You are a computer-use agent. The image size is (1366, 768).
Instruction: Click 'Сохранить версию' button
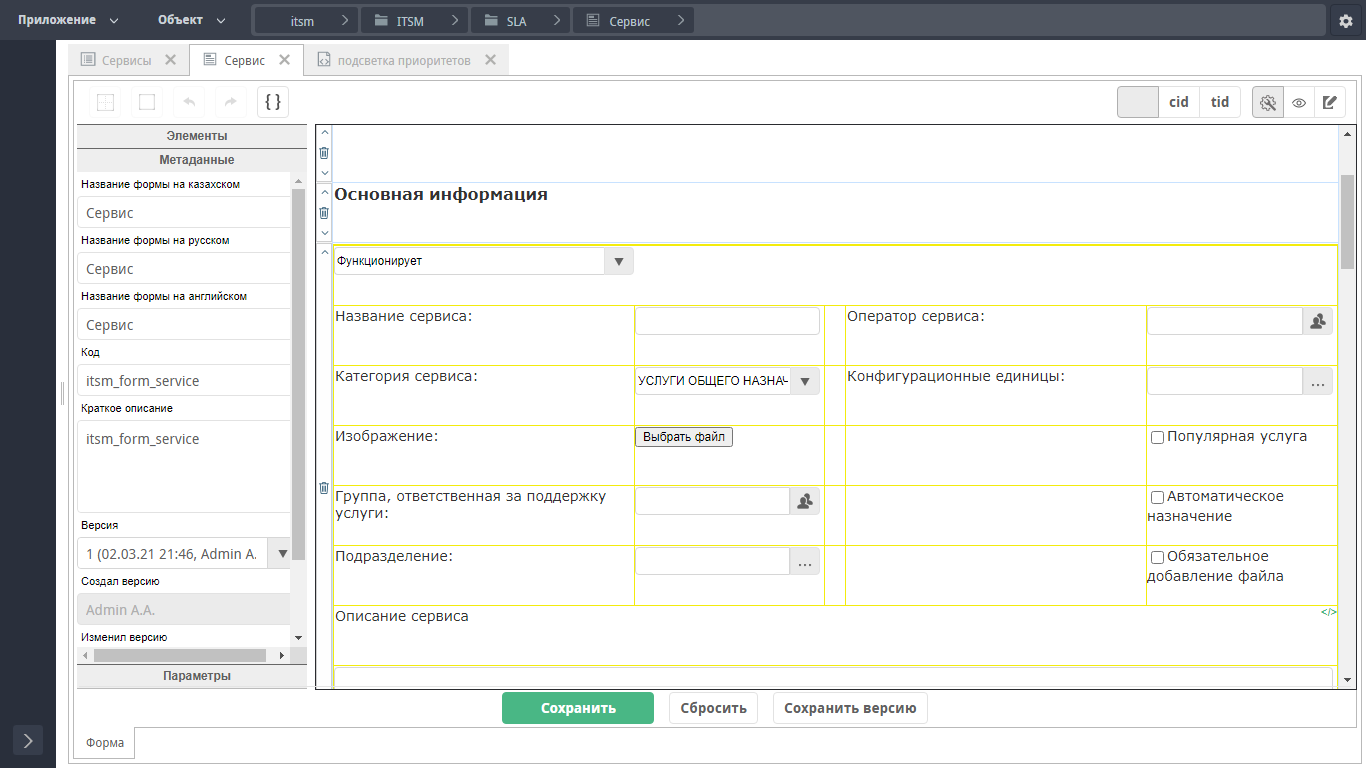pos(850,708)
